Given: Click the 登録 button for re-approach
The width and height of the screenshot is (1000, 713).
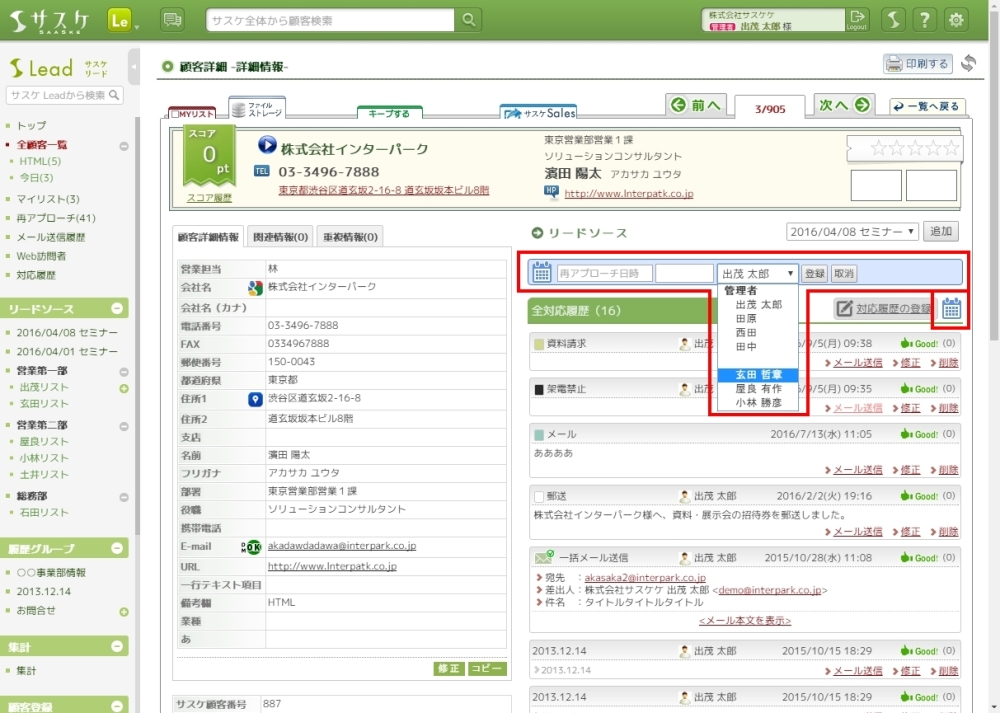Looking at the screenshot, I should coord(815,273).
